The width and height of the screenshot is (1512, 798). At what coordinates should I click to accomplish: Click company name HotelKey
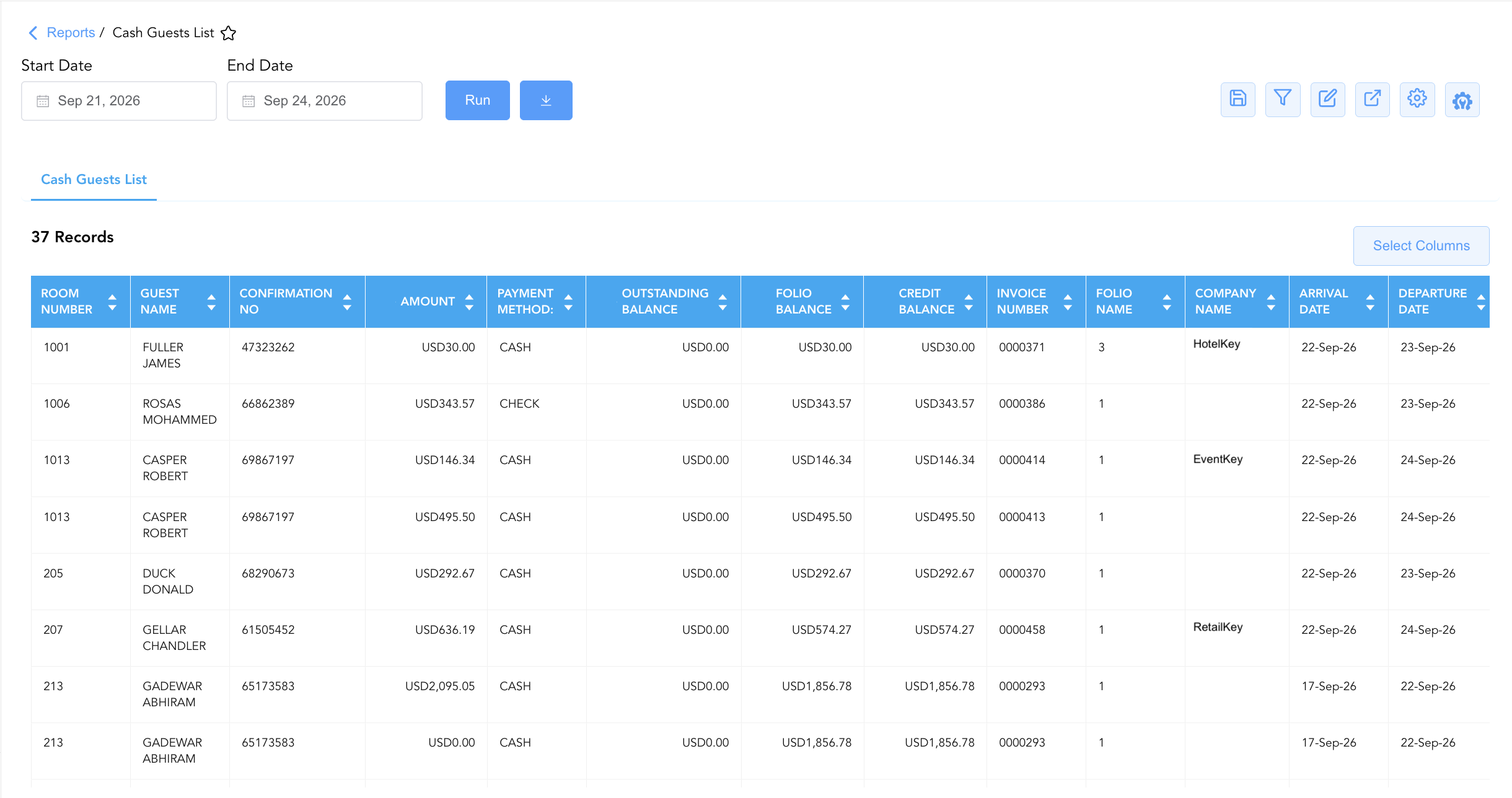[x=1216, y=344]
